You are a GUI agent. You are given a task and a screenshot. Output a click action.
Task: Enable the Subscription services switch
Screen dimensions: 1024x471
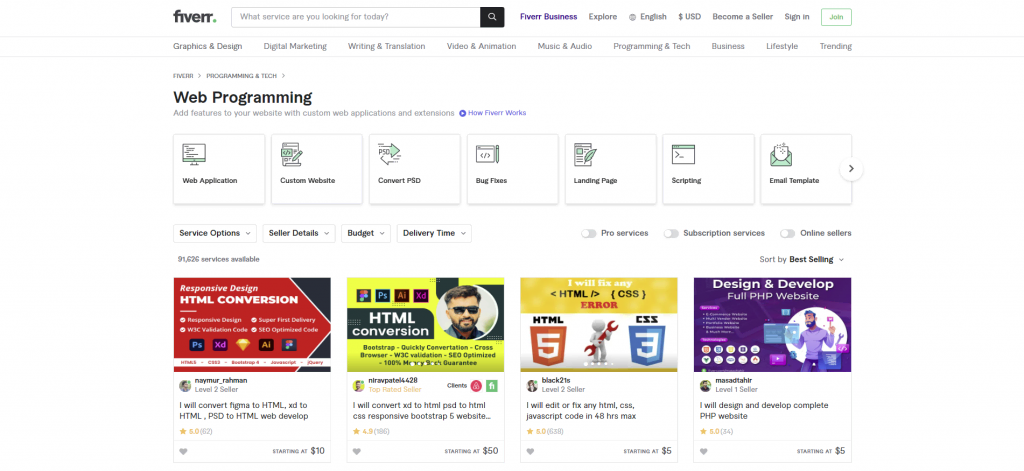pos(671,233)
